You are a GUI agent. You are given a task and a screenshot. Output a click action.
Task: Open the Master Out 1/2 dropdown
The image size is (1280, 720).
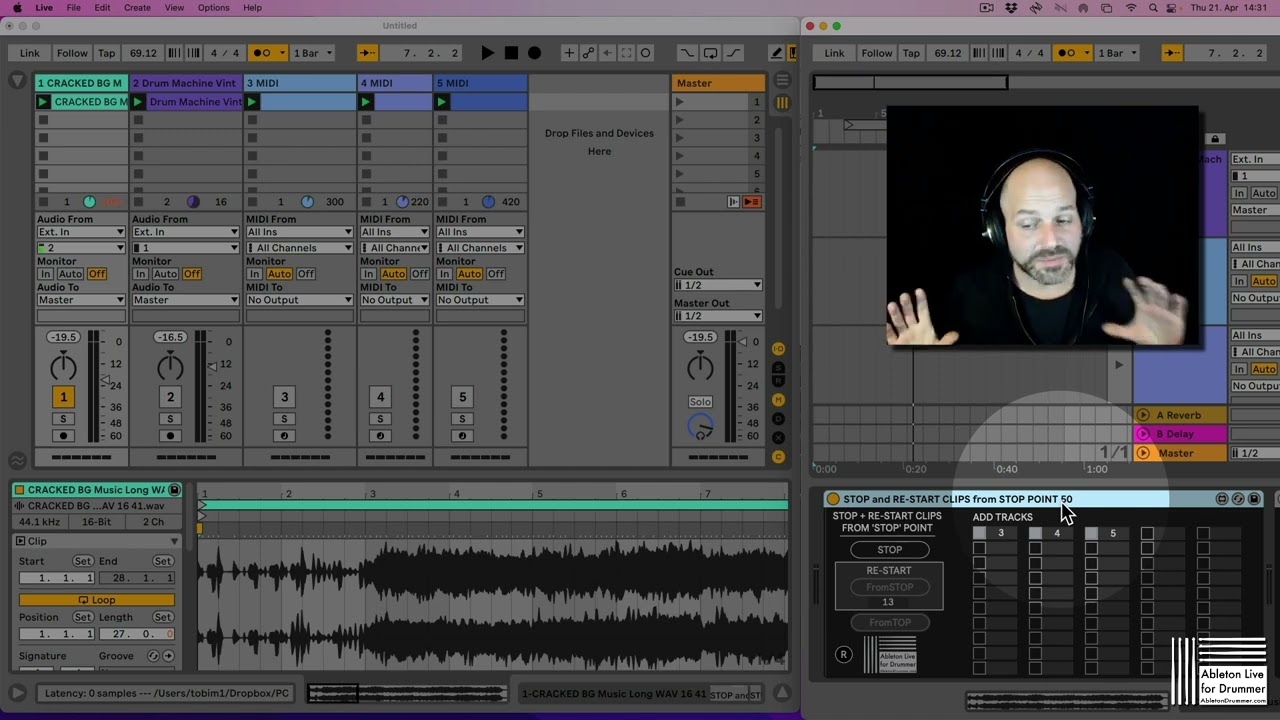pyautogui.click(x=718, y=316)
